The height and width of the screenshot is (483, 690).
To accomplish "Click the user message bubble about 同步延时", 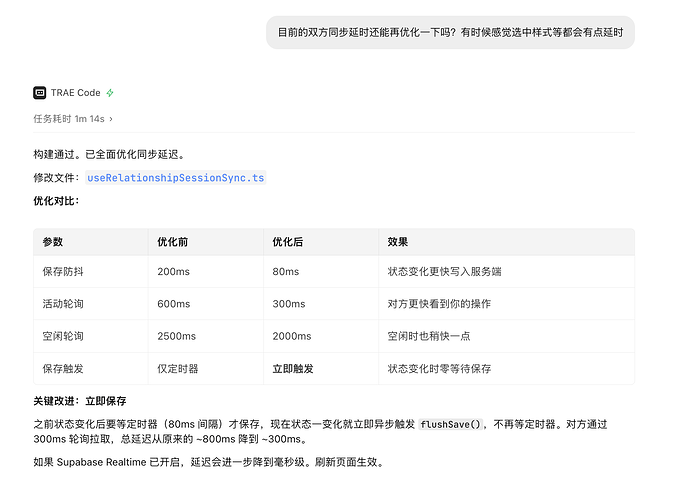I will 450,33.
